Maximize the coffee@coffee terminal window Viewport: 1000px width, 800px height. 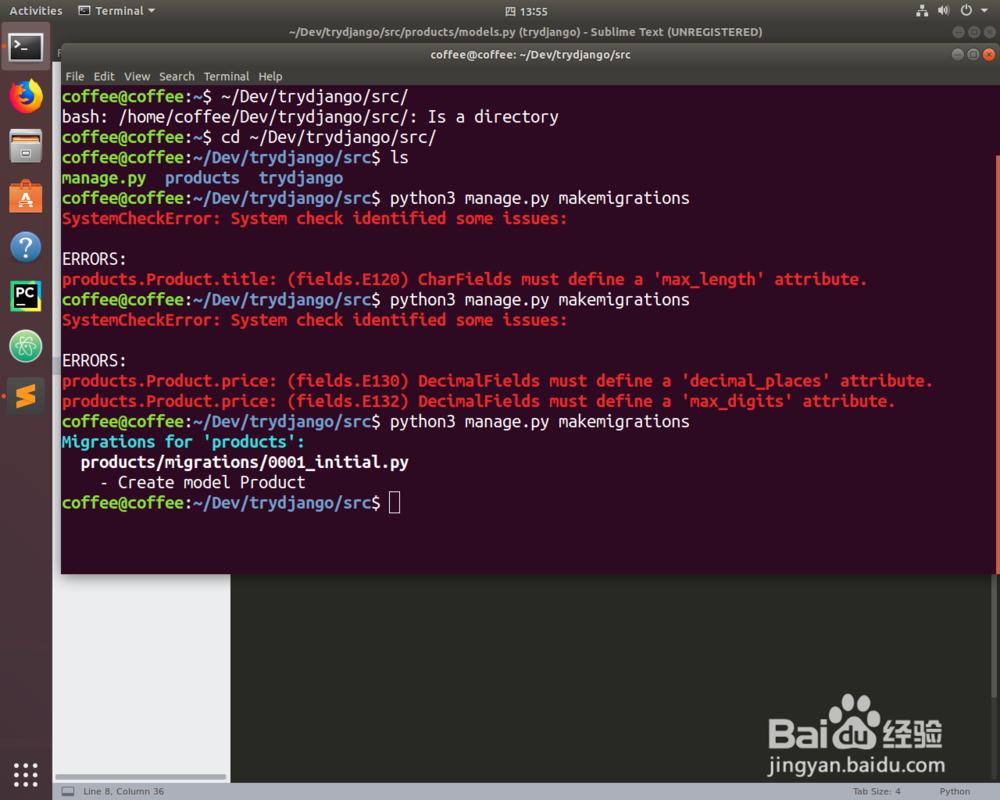coord(973,55)
